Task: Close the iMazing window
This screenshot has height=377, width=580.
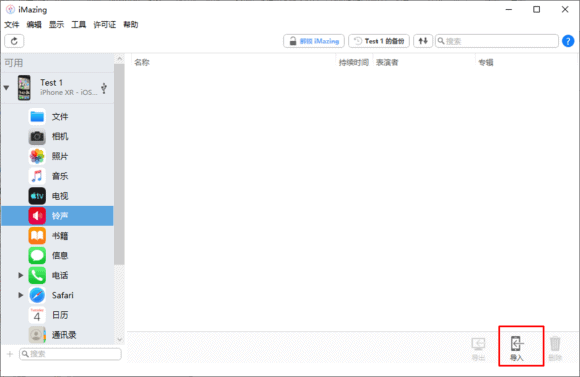Action: click(x=565, y=9)
